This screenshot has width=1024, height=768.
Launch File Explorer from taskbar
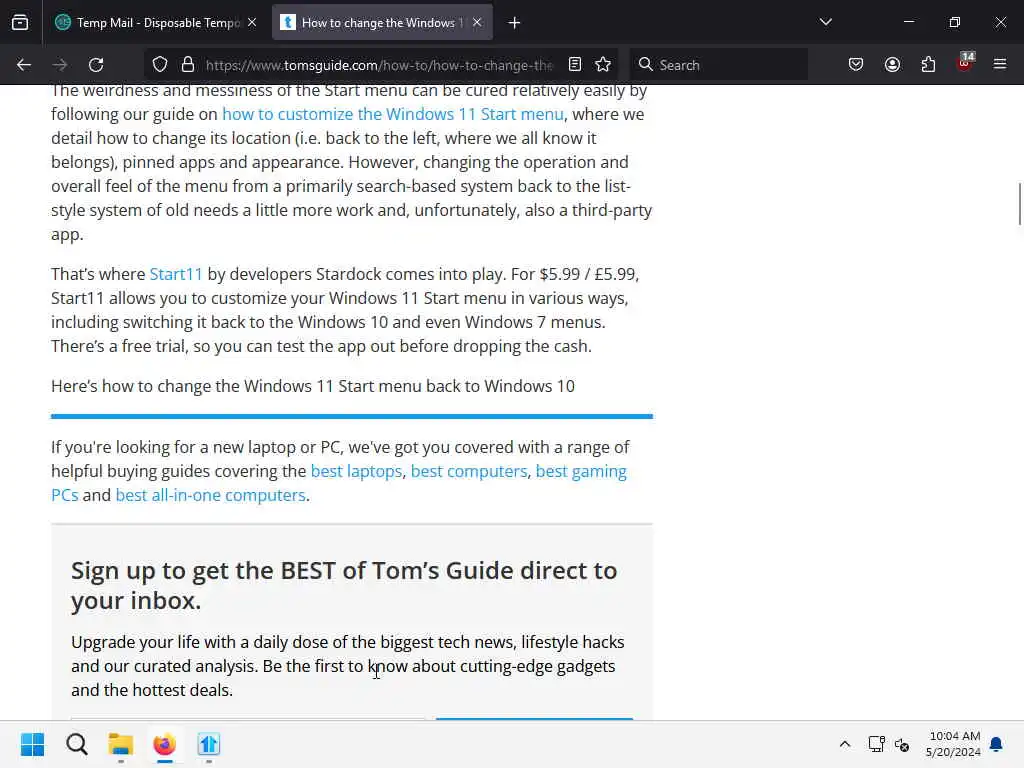click(121, 744)
